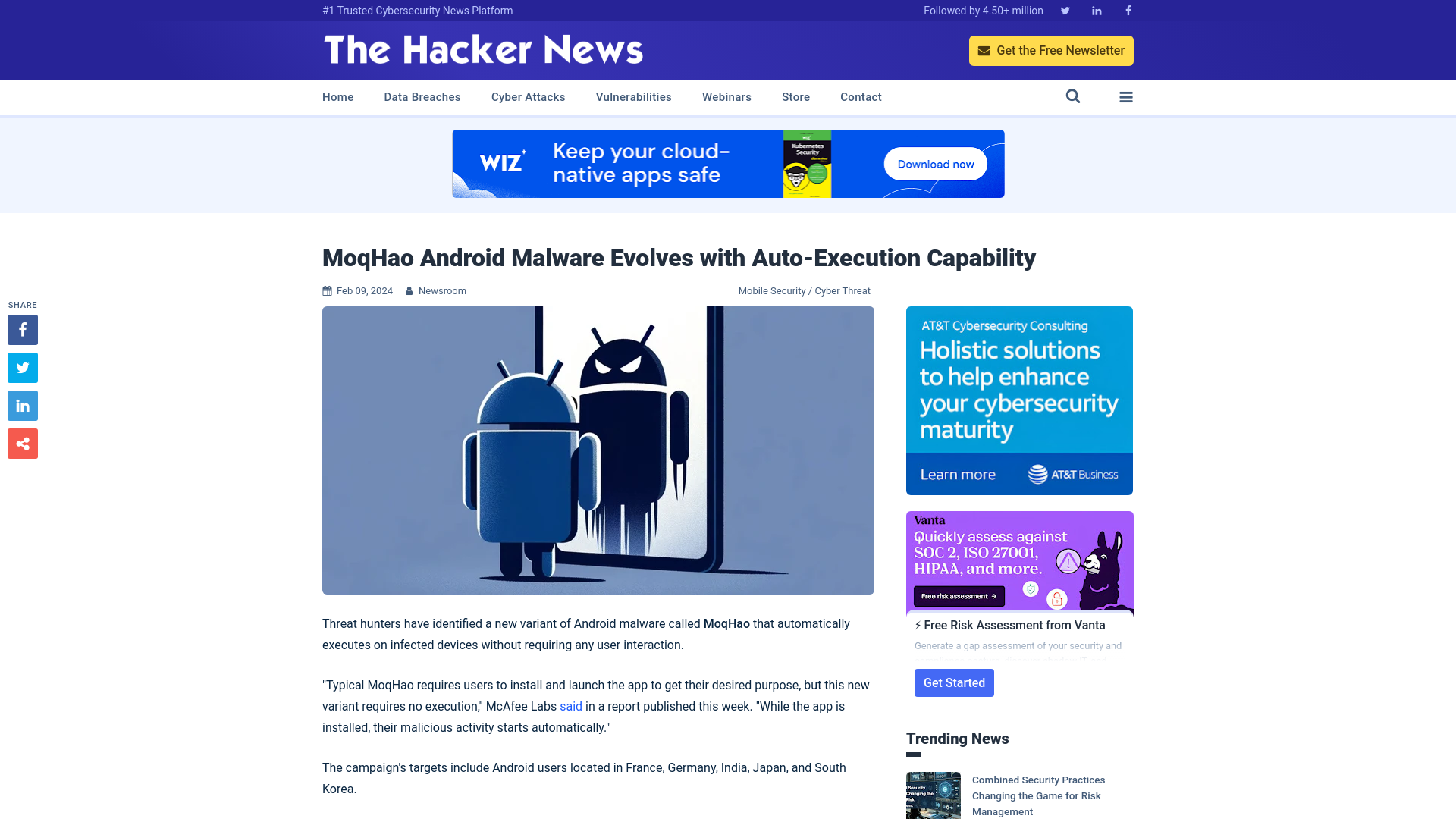Click Get Started button from Vanta
The width and height of the screenshot is (1456, 819).
click(954, 682)
